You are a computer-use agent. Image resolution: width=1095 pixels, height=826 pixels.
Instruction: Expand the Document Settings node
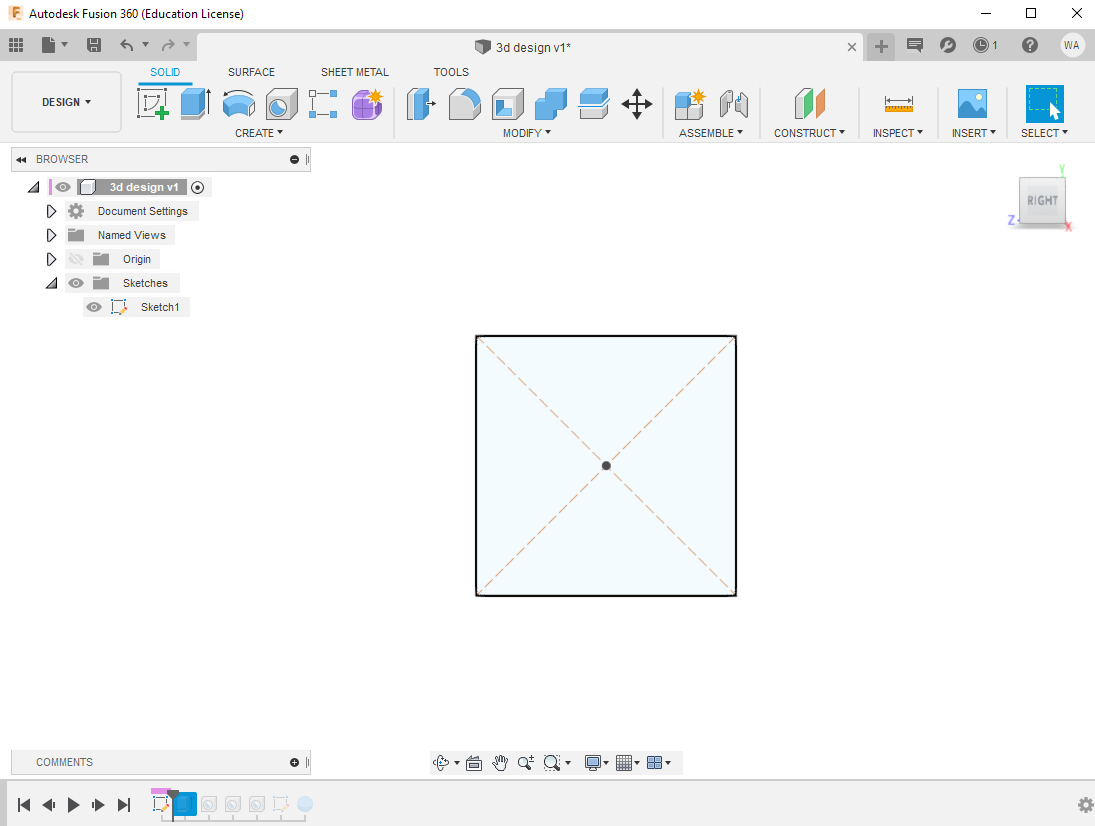[51, 211]
